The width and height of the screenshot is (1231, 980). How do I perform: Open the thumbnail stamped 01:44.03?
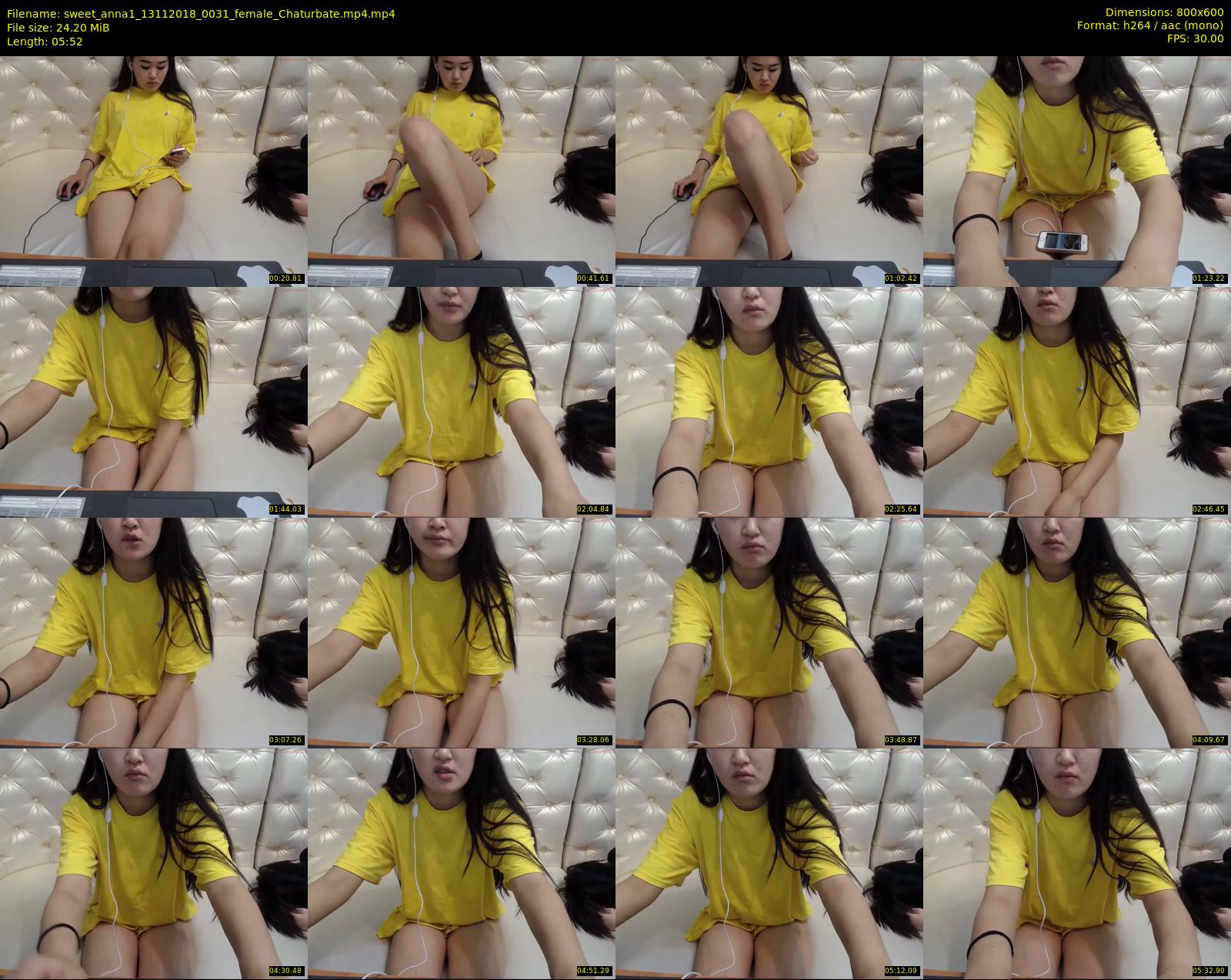[x=154, y=402]
